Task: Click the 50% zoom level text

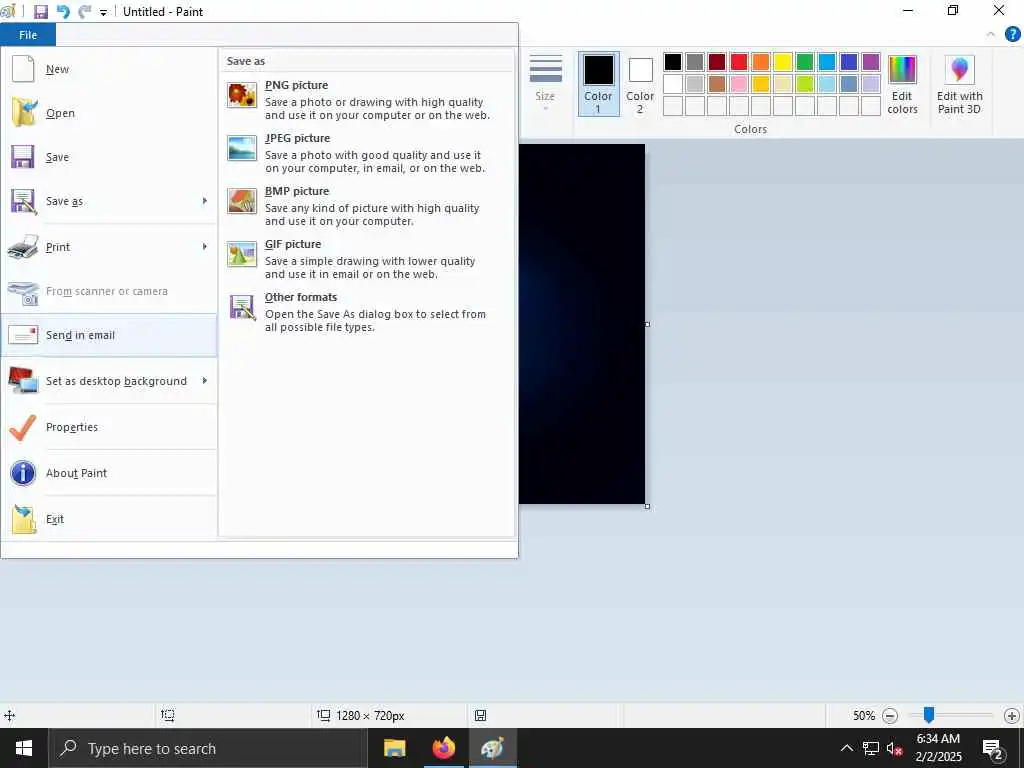Action: (x=863, y=716)
